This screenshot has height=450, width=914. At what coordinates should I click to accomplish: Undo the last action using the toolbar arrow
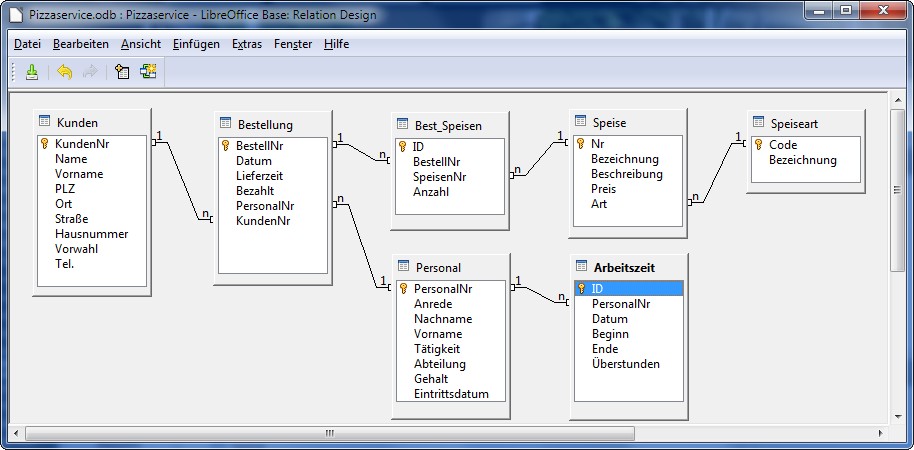click(x=65, y=72)
